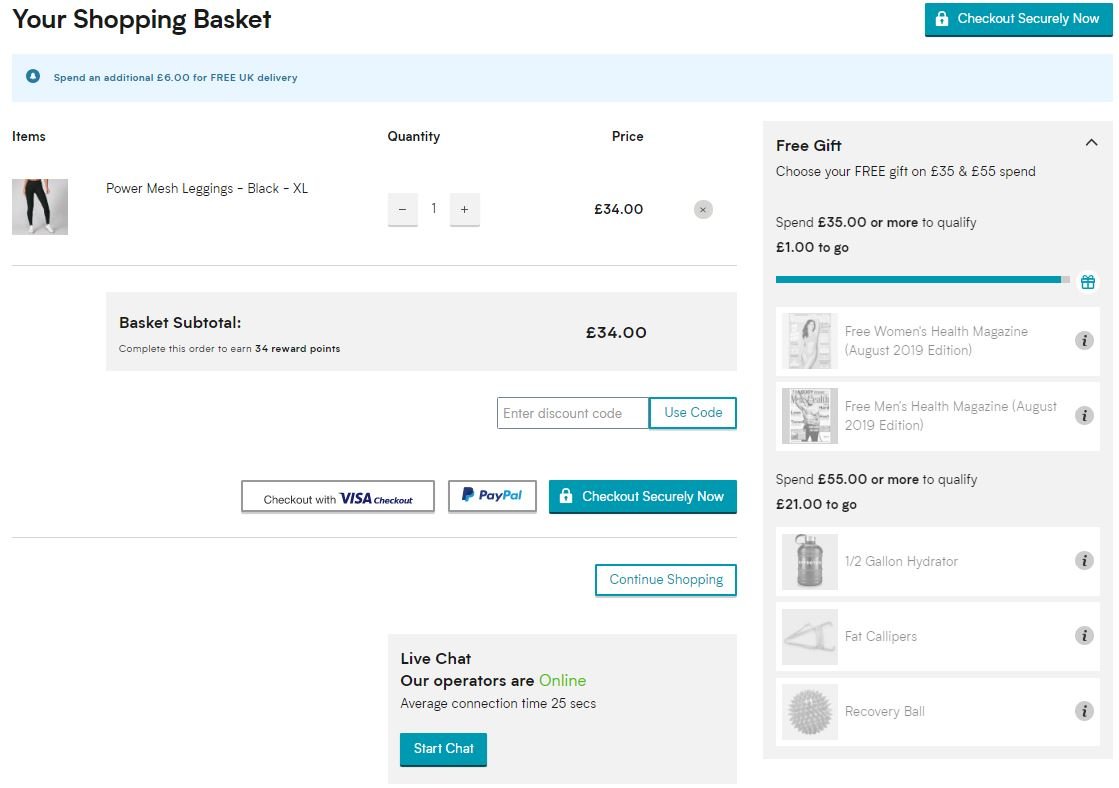Collapse the Free Gift panel

coord(1091,144)
